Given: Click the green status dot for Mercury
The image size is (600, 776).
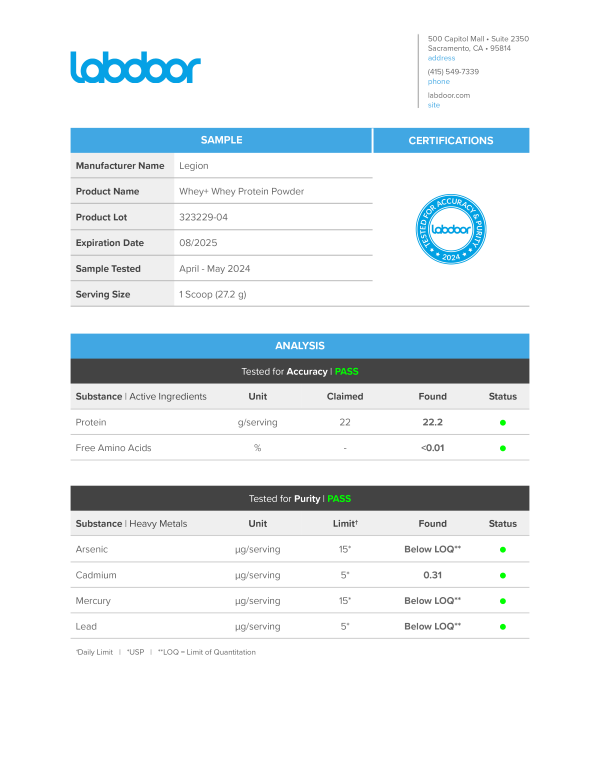Looking at the screenshot, I should [502, 601].
